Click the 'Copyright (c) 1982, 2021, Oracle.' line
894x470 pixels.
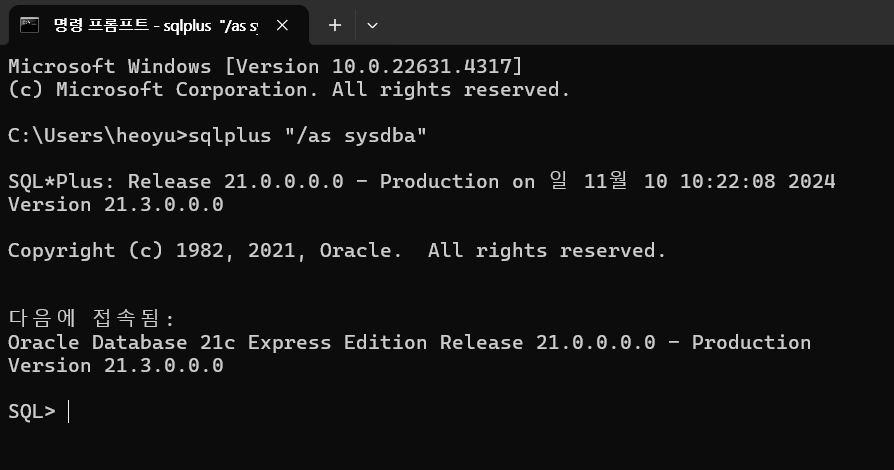pyautogui.click(x=337, y=250)
